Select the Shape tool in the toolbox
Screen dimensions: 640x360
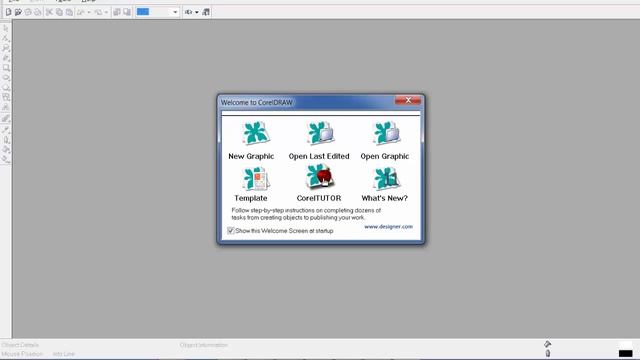click(x=6, y=38)
